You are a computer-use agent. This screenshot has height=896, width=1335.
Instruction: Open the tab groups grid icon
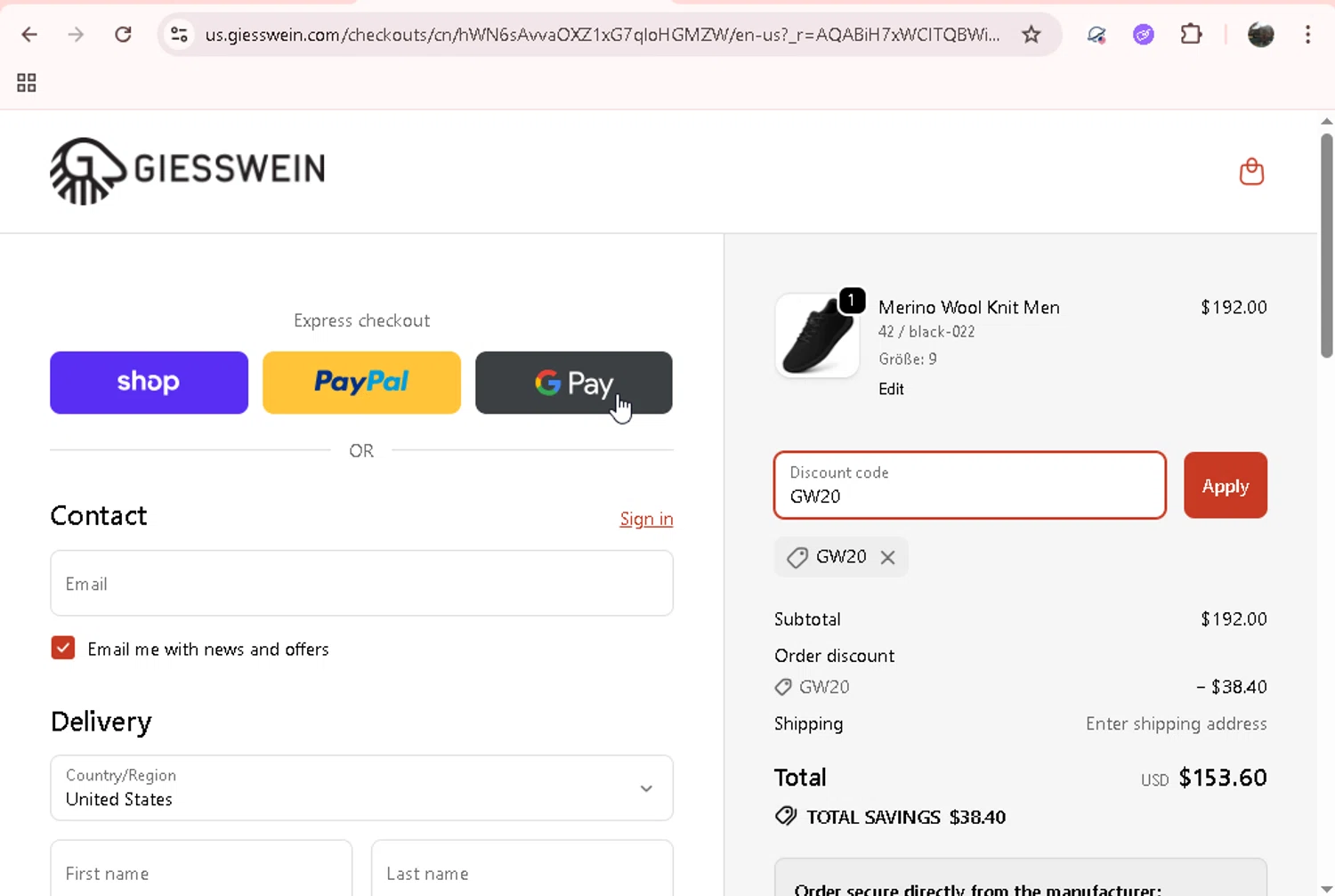tap(27, 83)
